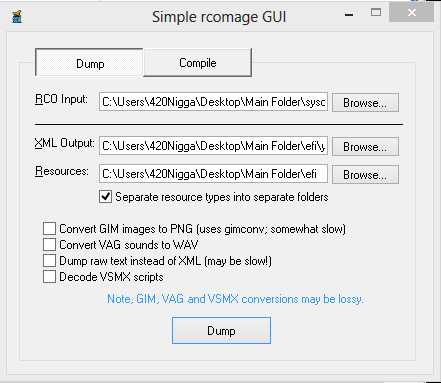Close the Simple rcomage GUI window
The image size is (441, 383).
tap(412, 13)
